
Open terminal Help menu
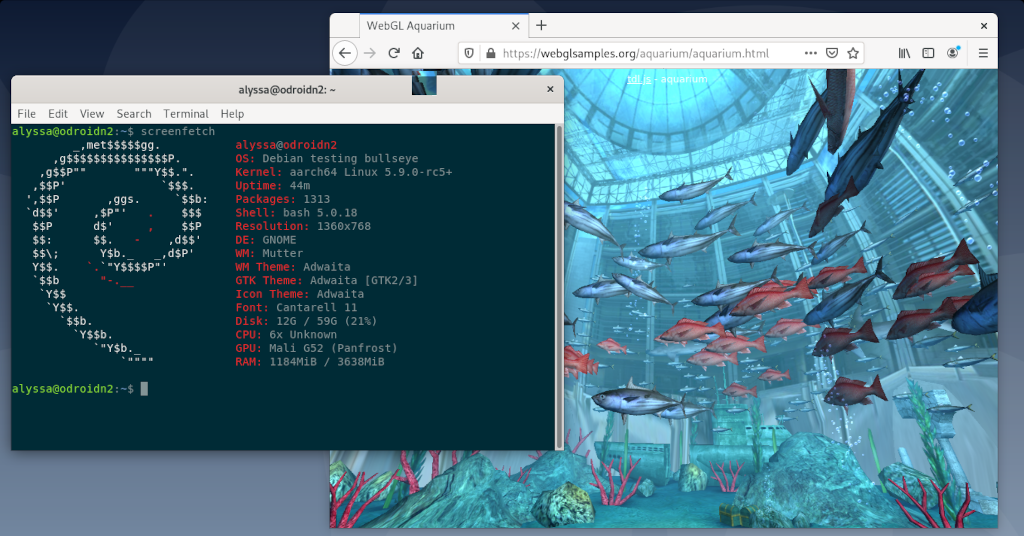[x=232, y=114]
